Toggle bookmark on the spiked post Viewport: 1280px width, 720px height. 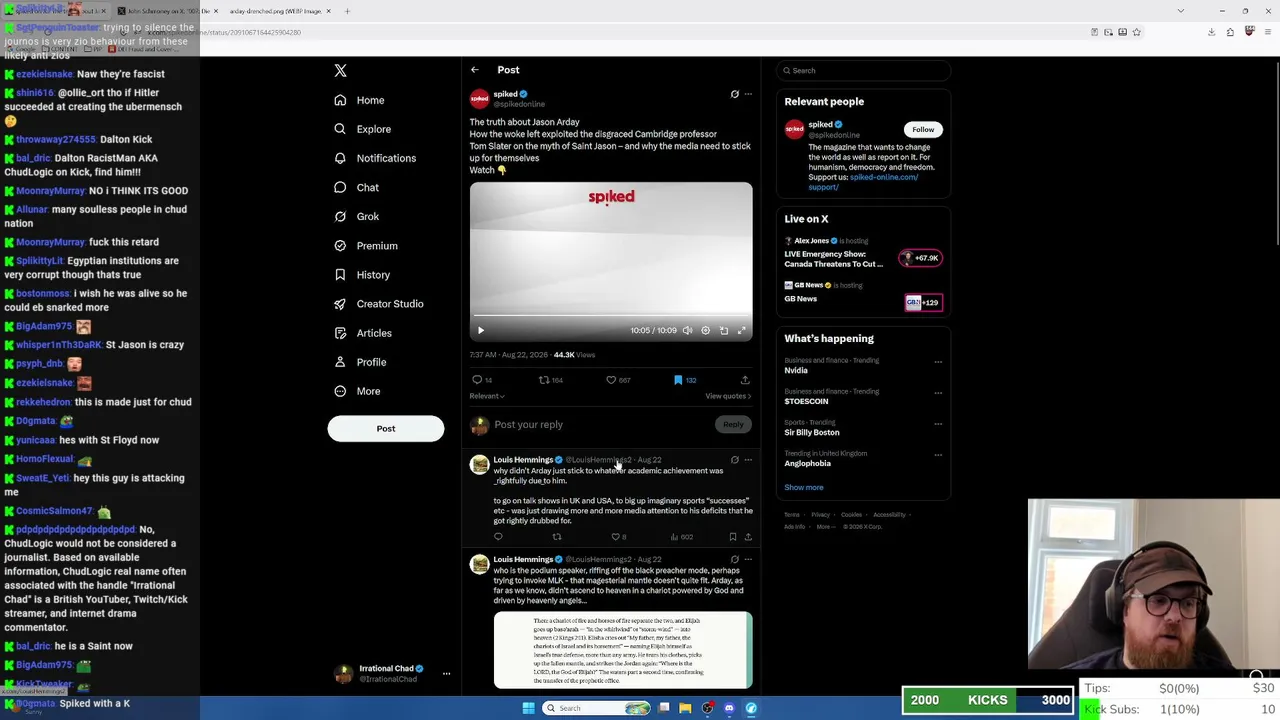pyautogui.click(x=678, y=380)
